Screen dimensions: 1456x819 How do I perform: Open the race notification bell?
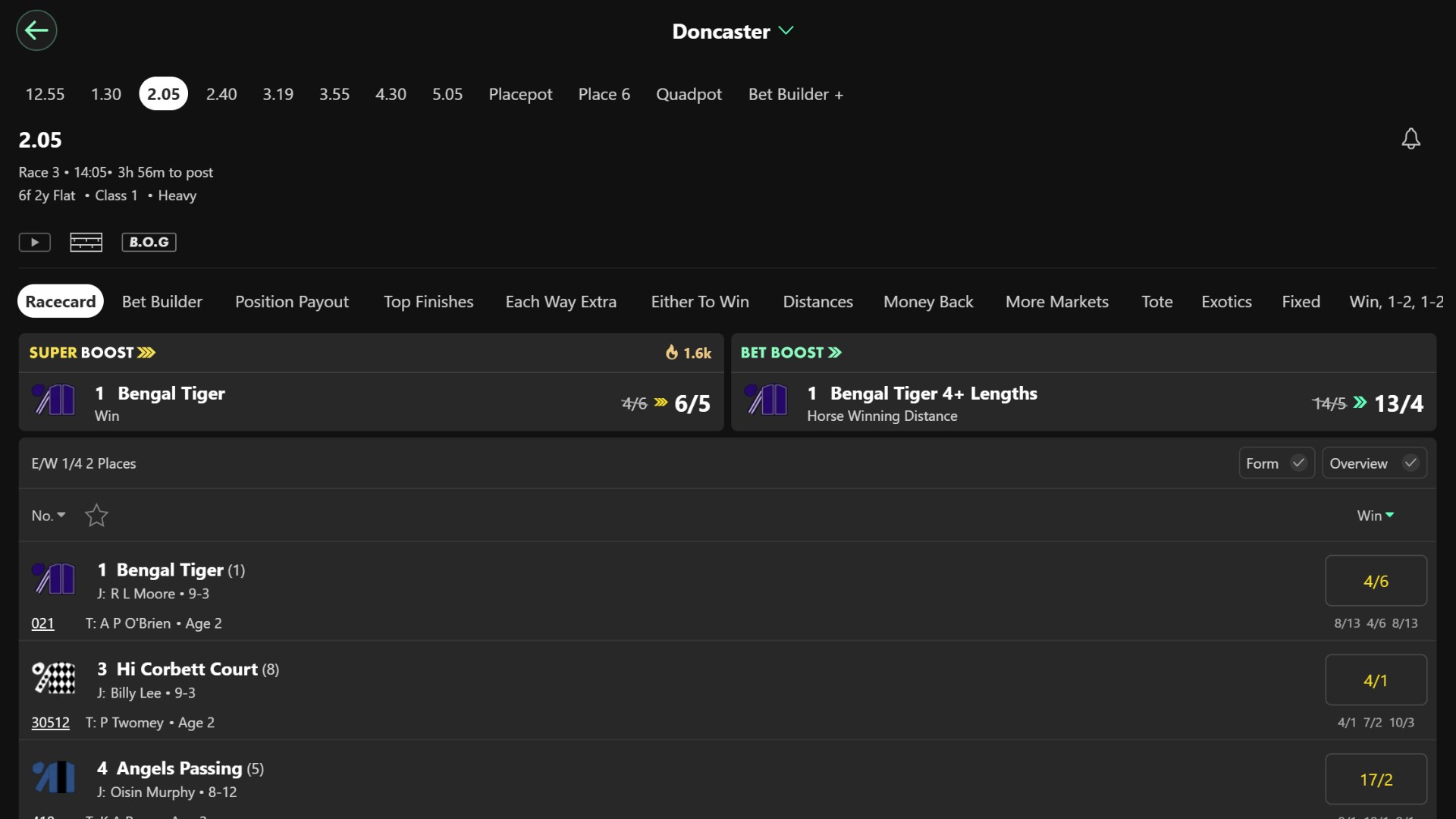[1410, 139]
